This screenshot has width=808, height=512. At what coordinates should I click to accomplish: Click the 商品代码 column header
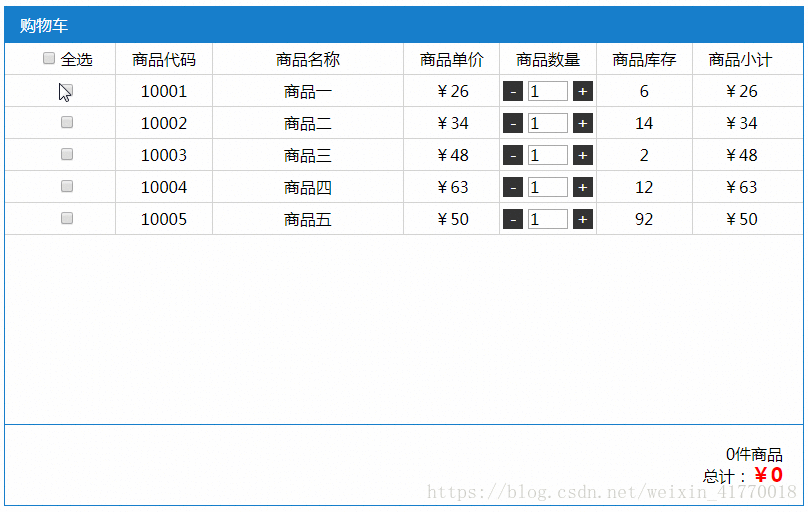[164, 60]
